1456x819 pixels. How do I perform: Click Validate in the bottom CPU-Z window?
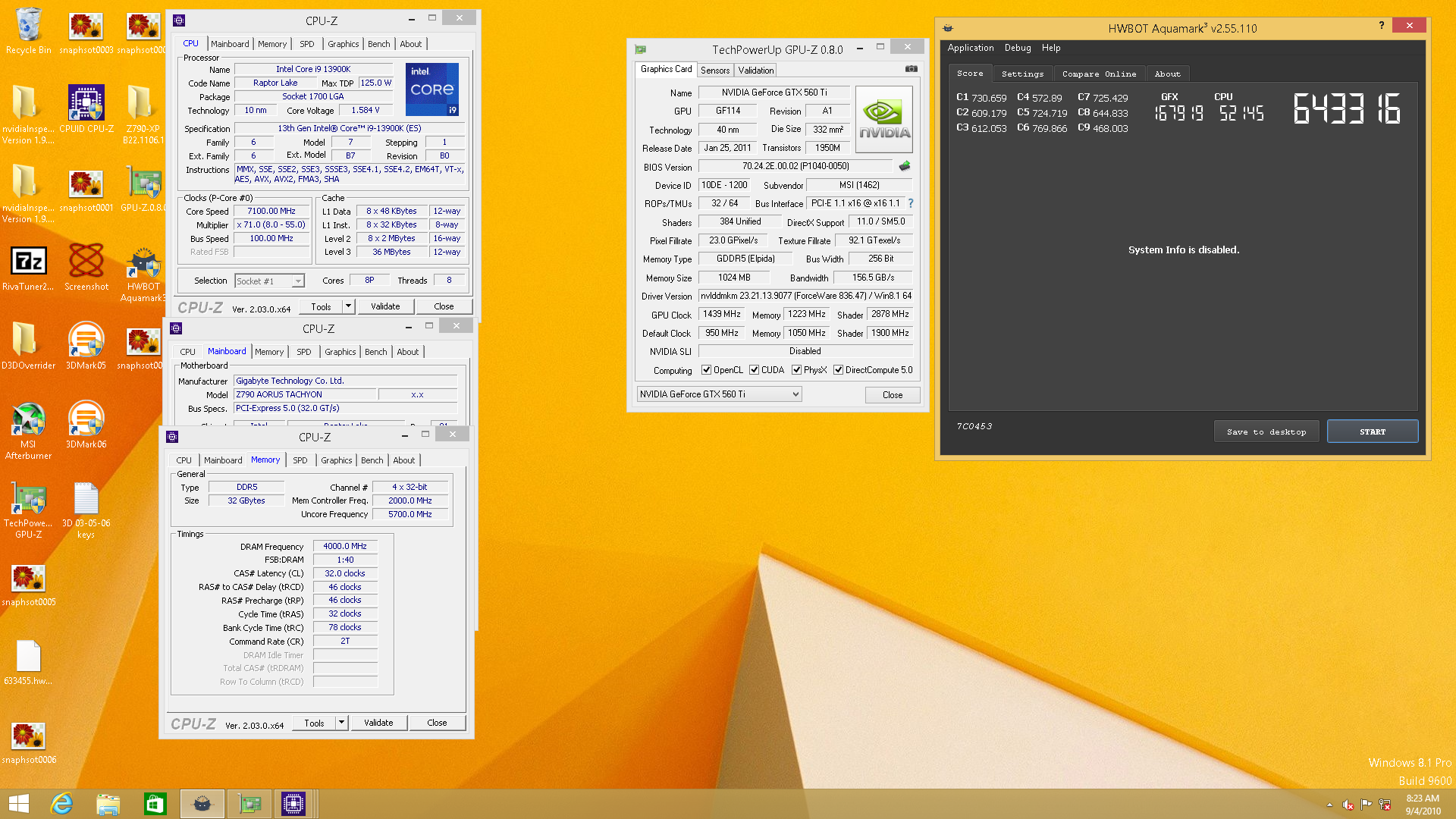pyautogui.click(x=378, y=723)
